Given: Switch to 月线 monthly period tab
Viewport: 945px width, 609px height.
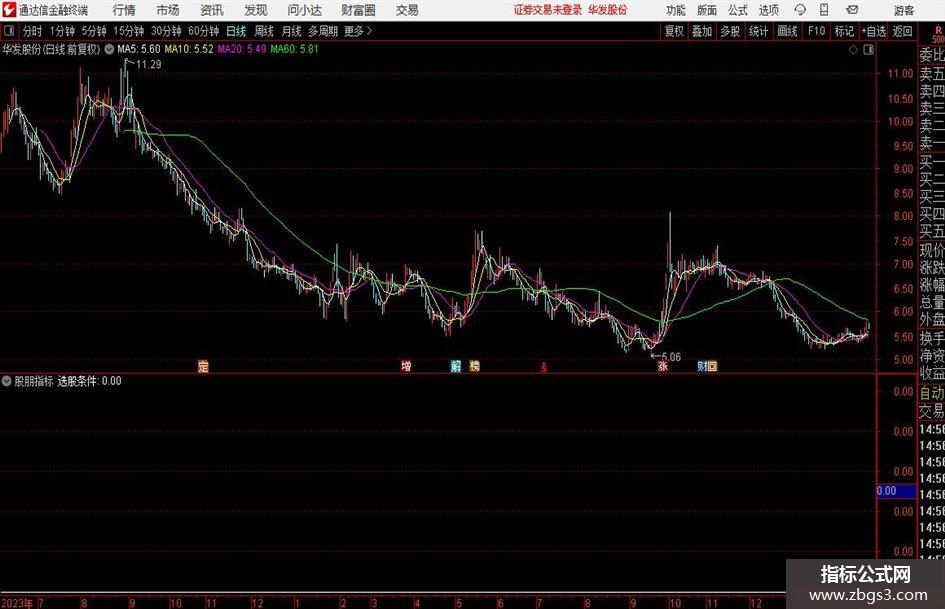Looking at the screenshot, I should [x=291, y=31].
